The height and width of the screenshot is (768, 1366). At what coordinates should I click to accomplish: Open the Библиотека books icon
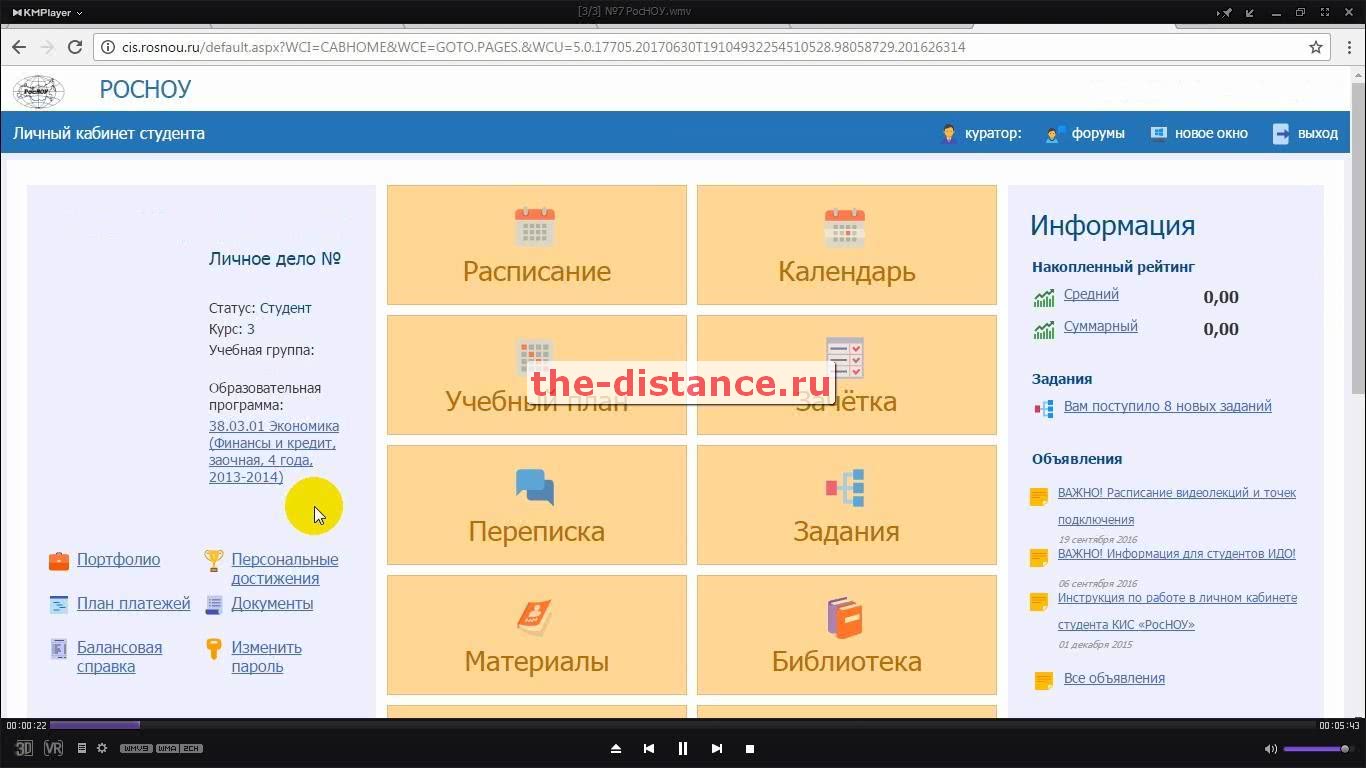[845, 617]
